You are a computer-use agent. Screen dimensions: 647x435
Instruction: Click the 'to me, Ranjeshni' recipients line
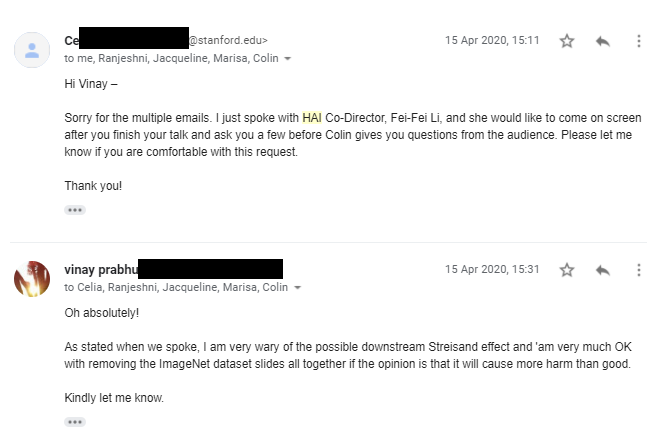click(172, 59)
